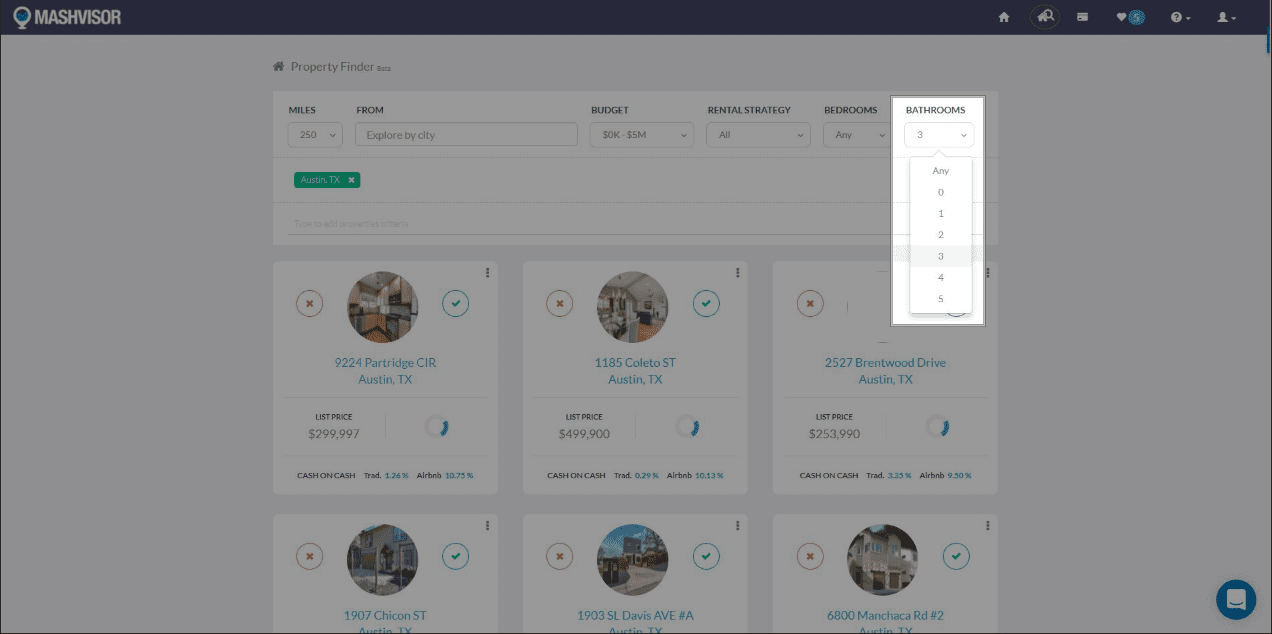Screen dimensions: 1272x634
Task: Open the user account menu
Action: click(x=1225, y=17)
